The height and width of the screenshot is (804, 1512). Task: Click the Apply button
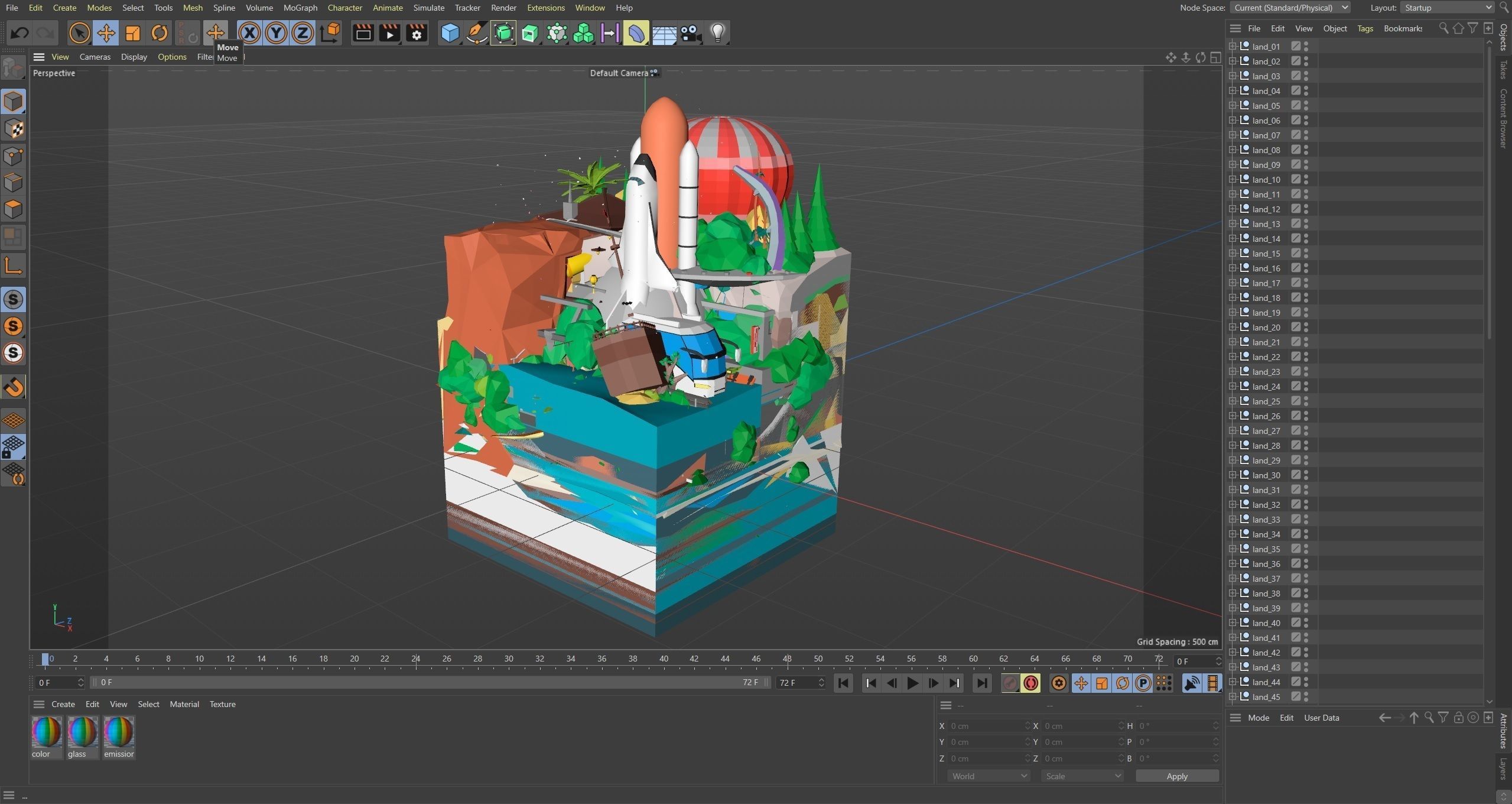tap(1176, 776)
